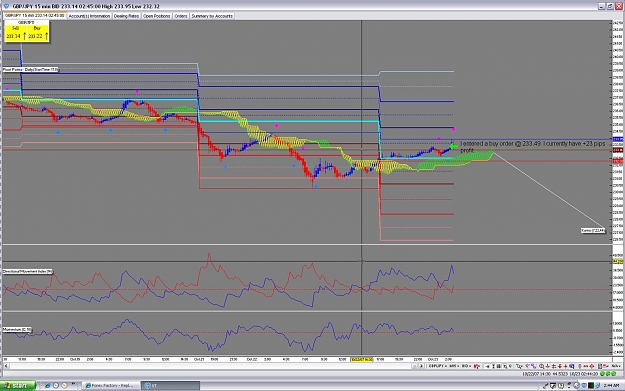This screenshot has height=391, width=625.
Task: Restore down the chart window
Action: 610,6
